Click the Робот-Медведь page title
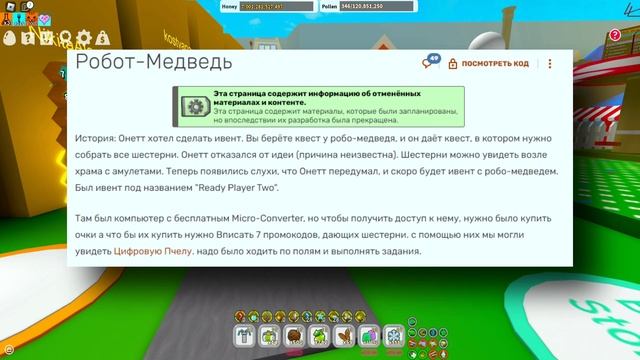 coord(154,62)
